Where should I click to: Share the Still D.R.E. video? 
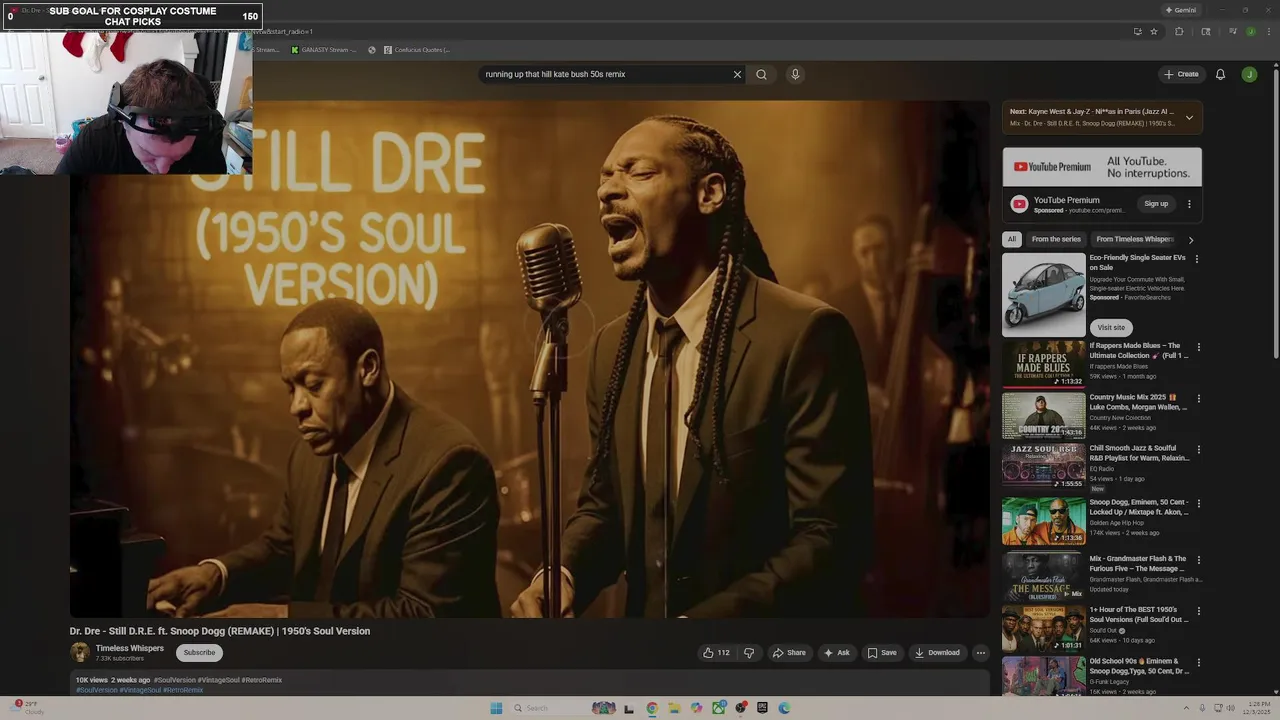(x=789, y=653)
